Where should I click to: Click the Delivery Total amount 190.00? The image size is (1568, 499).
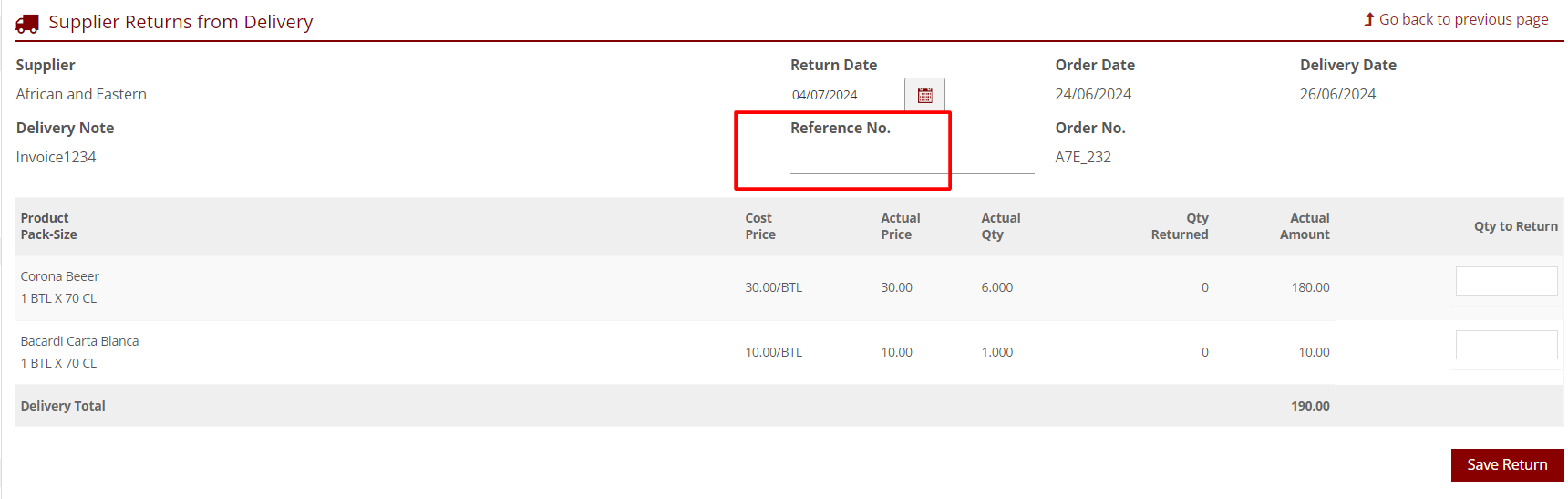tap(1310, 406)
